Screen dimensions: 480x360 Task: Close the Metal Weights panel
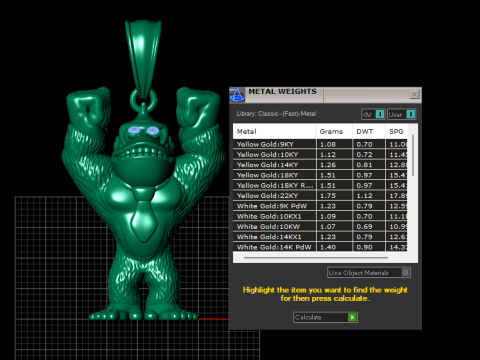click(x=414, y=94)
